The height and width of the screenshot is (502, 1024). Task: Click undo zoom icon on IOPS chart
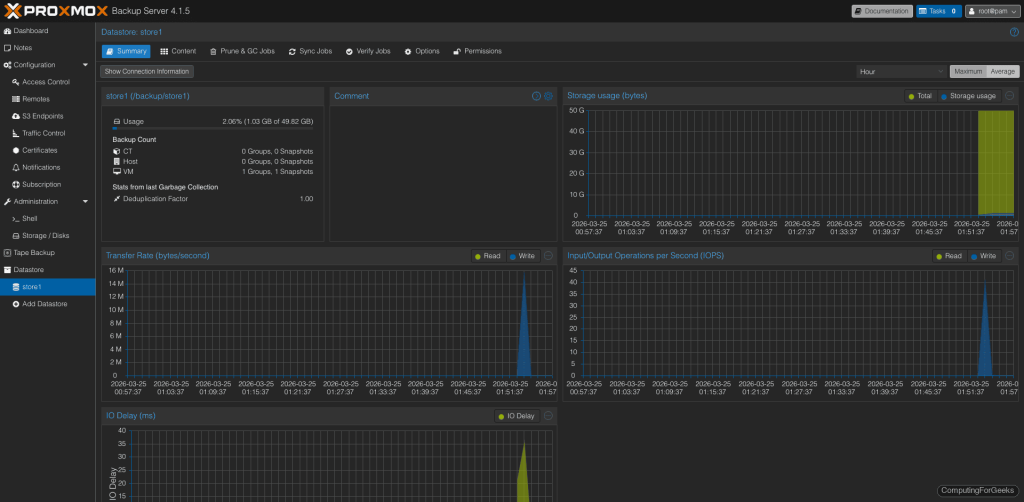tap(1010, 256)
